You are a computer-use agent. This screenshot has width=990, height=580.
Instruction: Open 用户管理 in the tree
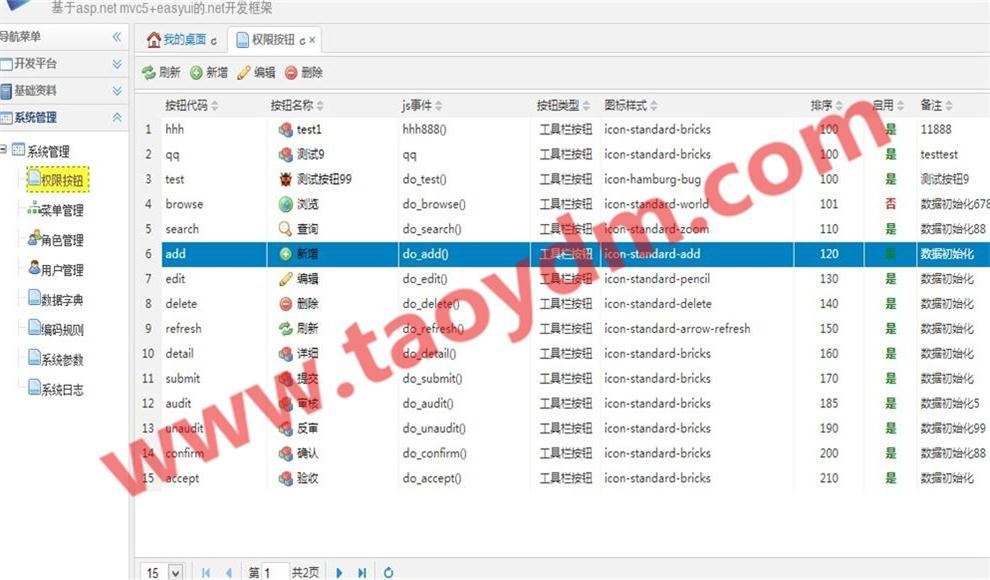coord(56,269)
